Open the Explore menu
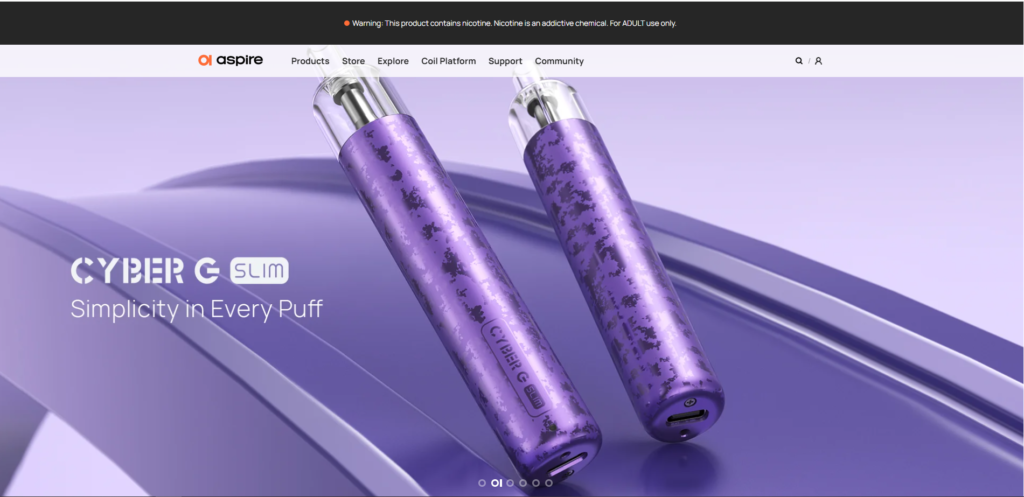 393,61
